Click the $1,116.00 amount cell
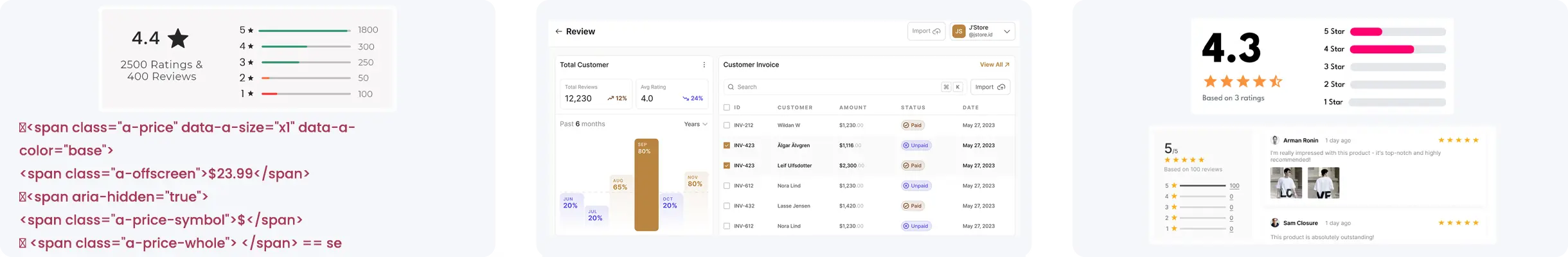Viewport: 1568px width, 257px height. point(850,146)
